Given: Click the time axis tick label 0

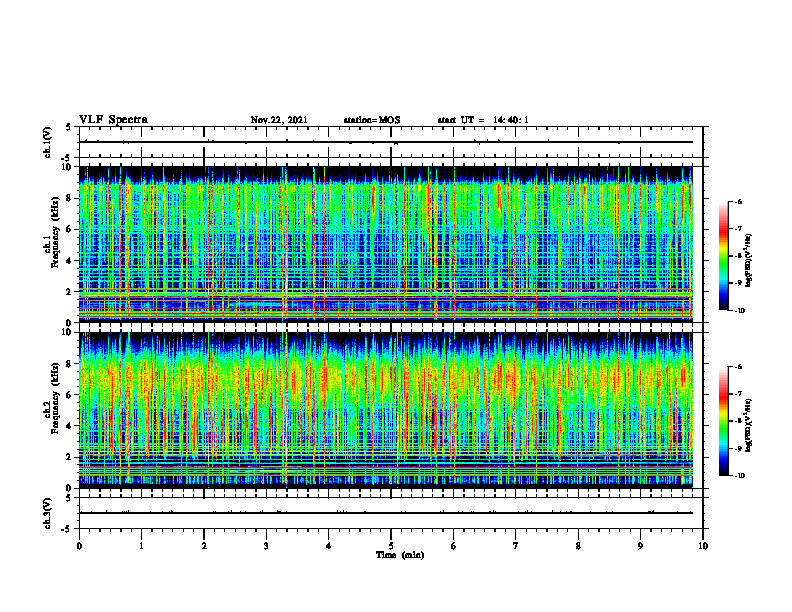Looking at the screenshot, I should (79, 546).
